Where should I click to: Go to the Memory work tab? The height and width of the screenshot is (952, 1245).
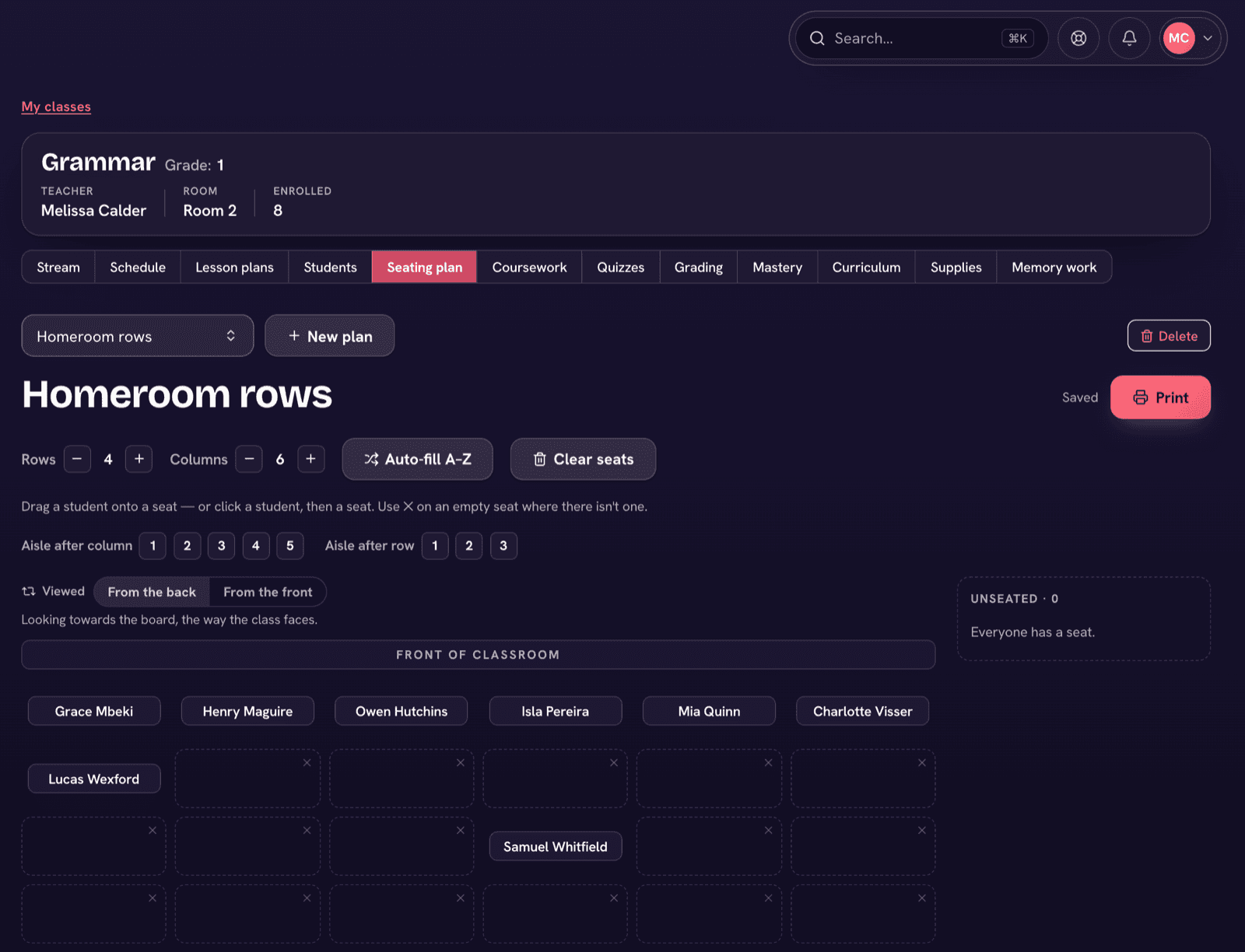(1054, 267)
